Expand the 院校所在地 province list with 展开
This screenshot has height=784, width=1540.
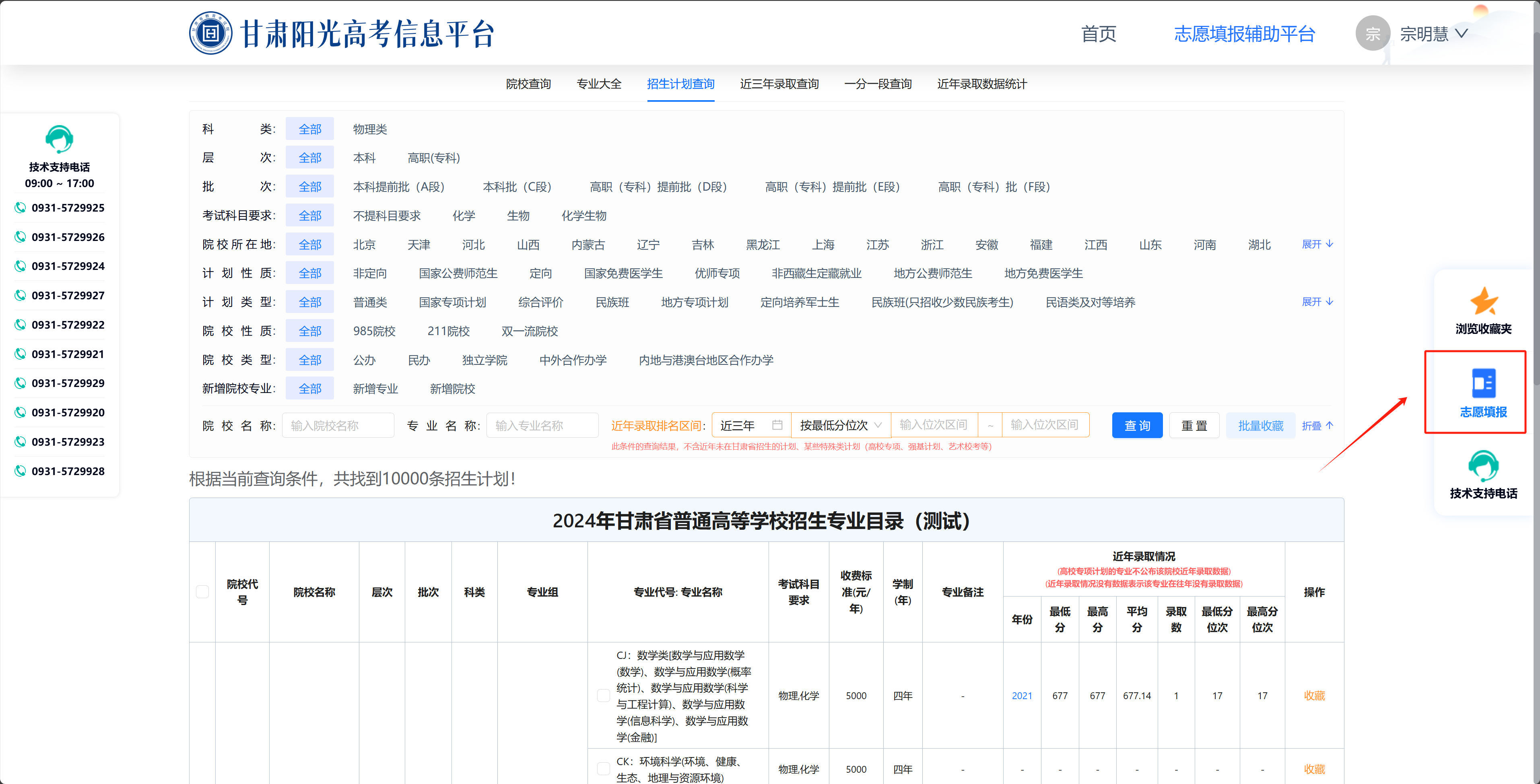coord(1317,245)
